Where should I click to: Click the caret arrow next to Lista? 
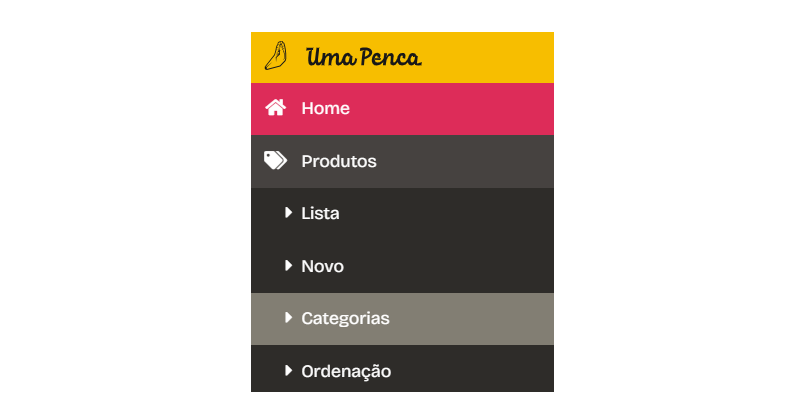288,213
